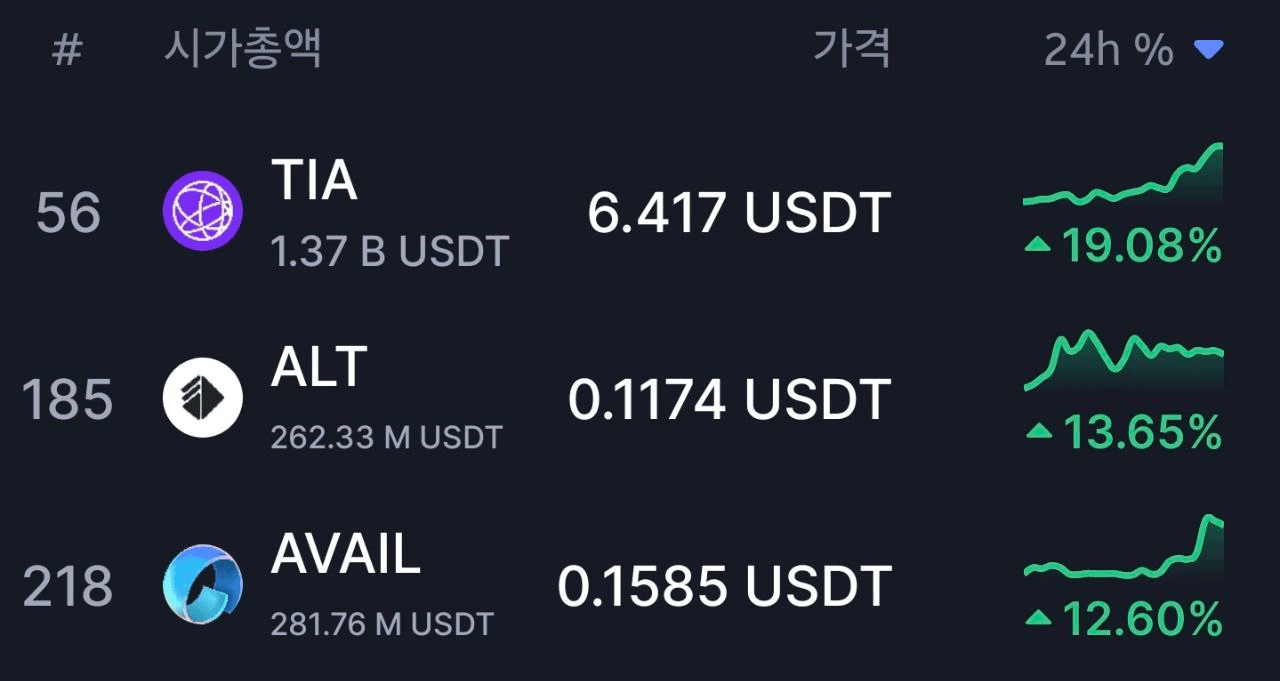Screen dimensions: 1280x681
Task: Open the TIA coin name link
Action: [314, 181]
